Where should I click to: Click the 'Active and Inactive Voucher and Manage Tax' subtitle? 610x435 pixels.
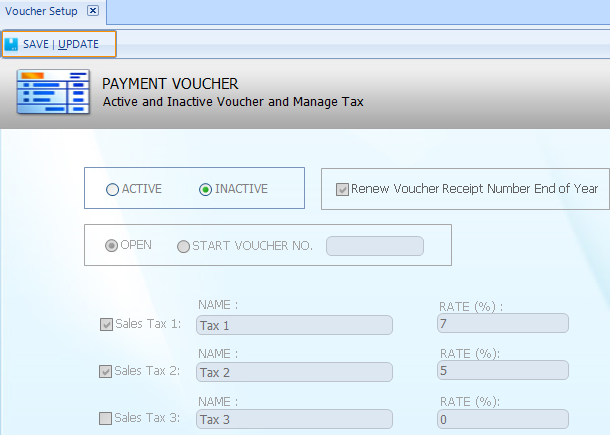(x=233, y=102)
